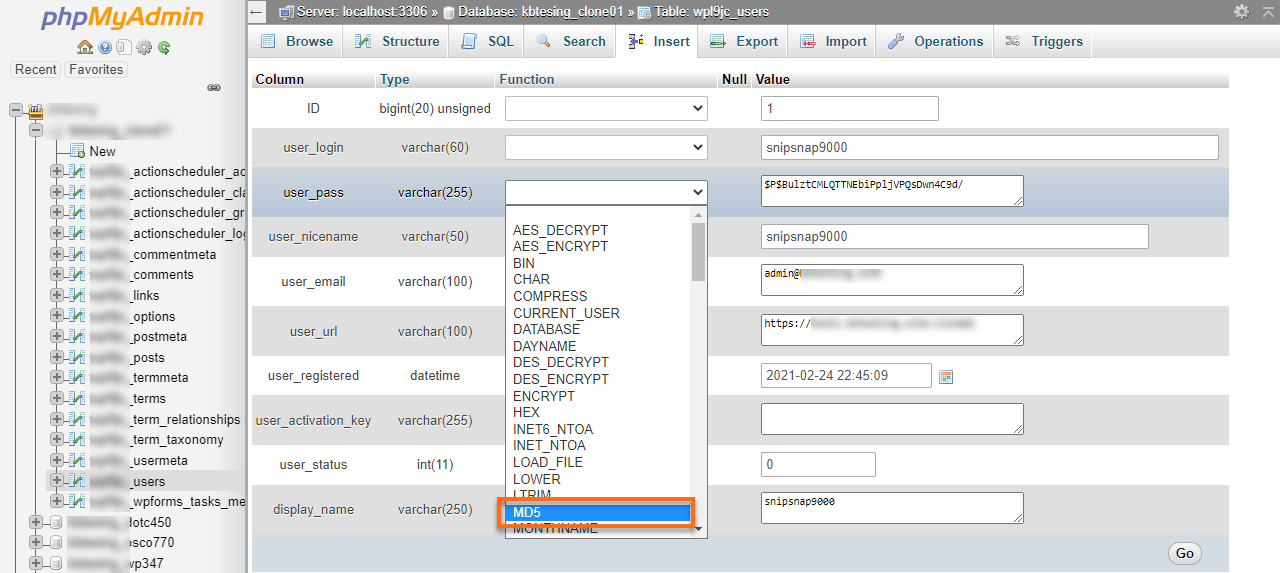1280x573 pixels.
Task: Choose the HEX function option
Action: pos(599,412)
